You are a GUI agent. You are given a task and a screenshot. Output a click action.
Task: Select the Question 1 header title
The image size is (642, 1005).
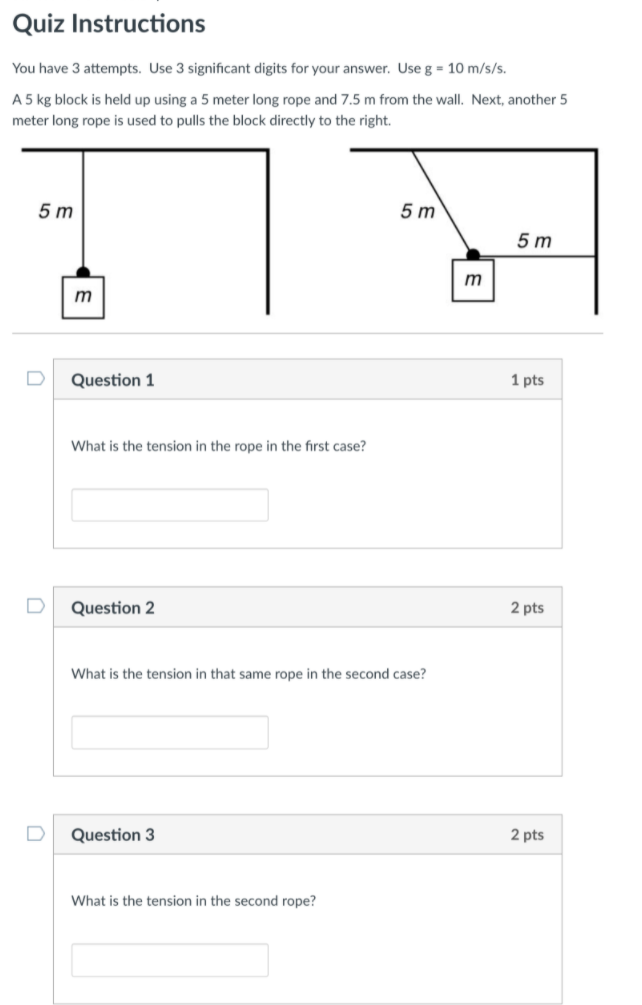113,380
